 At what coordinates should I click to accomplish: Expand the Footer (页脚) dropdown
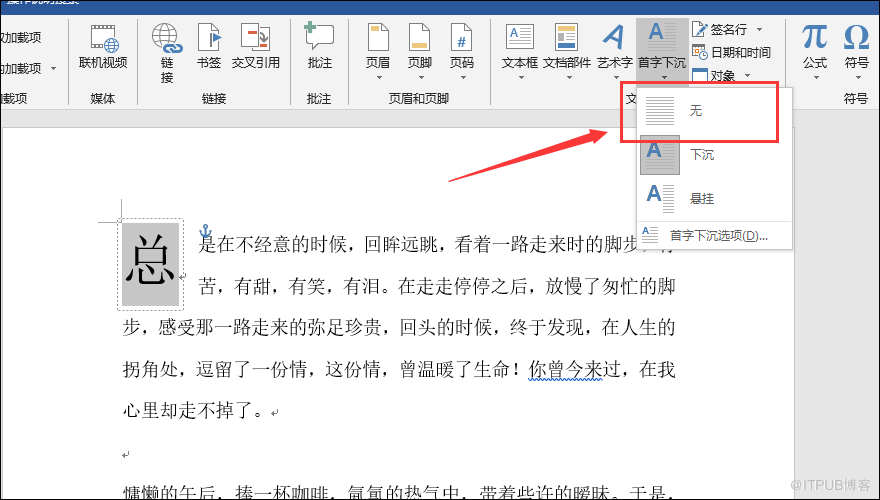pyautogui.click(x=420, y=48)
